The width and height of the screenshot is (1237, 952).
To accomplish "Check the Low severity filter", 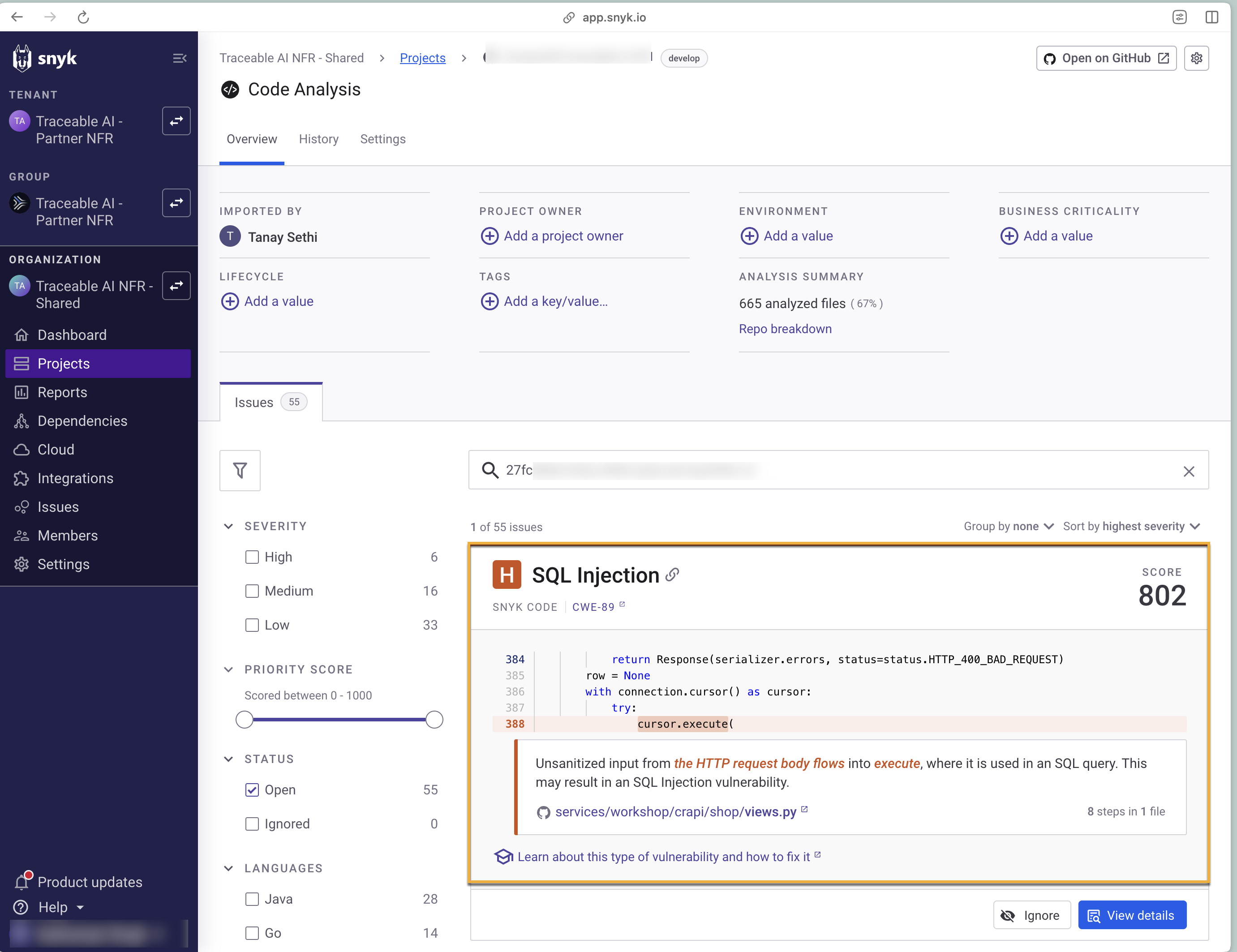I will pyautogui.click(x=252, y=625).
